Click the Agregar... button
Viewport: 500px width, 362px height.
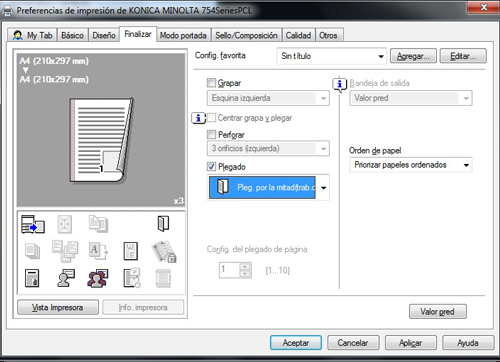[x=413, y=56]
